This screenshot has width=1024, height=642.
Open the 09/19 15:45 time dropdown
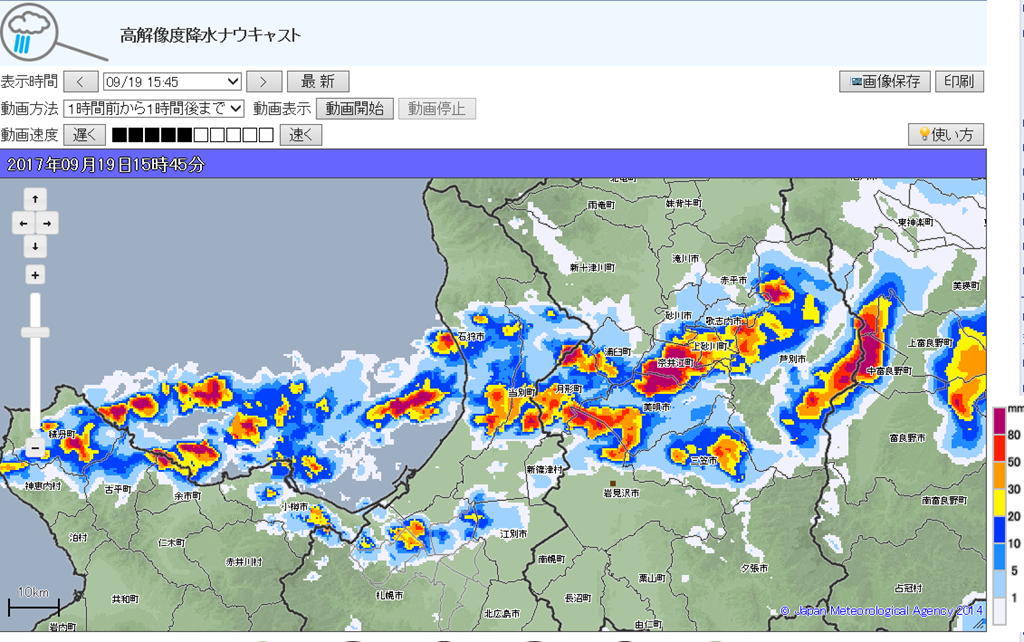coord(172,82)
